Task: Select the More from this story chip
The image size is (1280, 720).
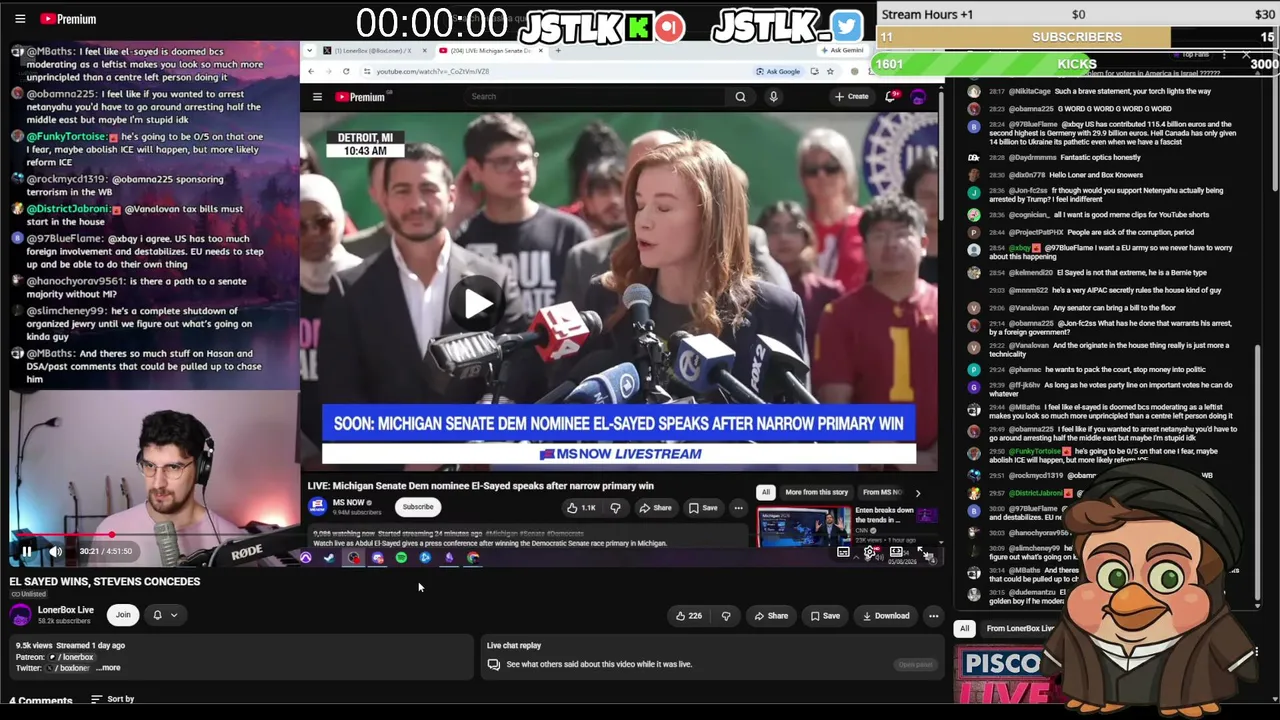Action: click(x=816, y=492)
